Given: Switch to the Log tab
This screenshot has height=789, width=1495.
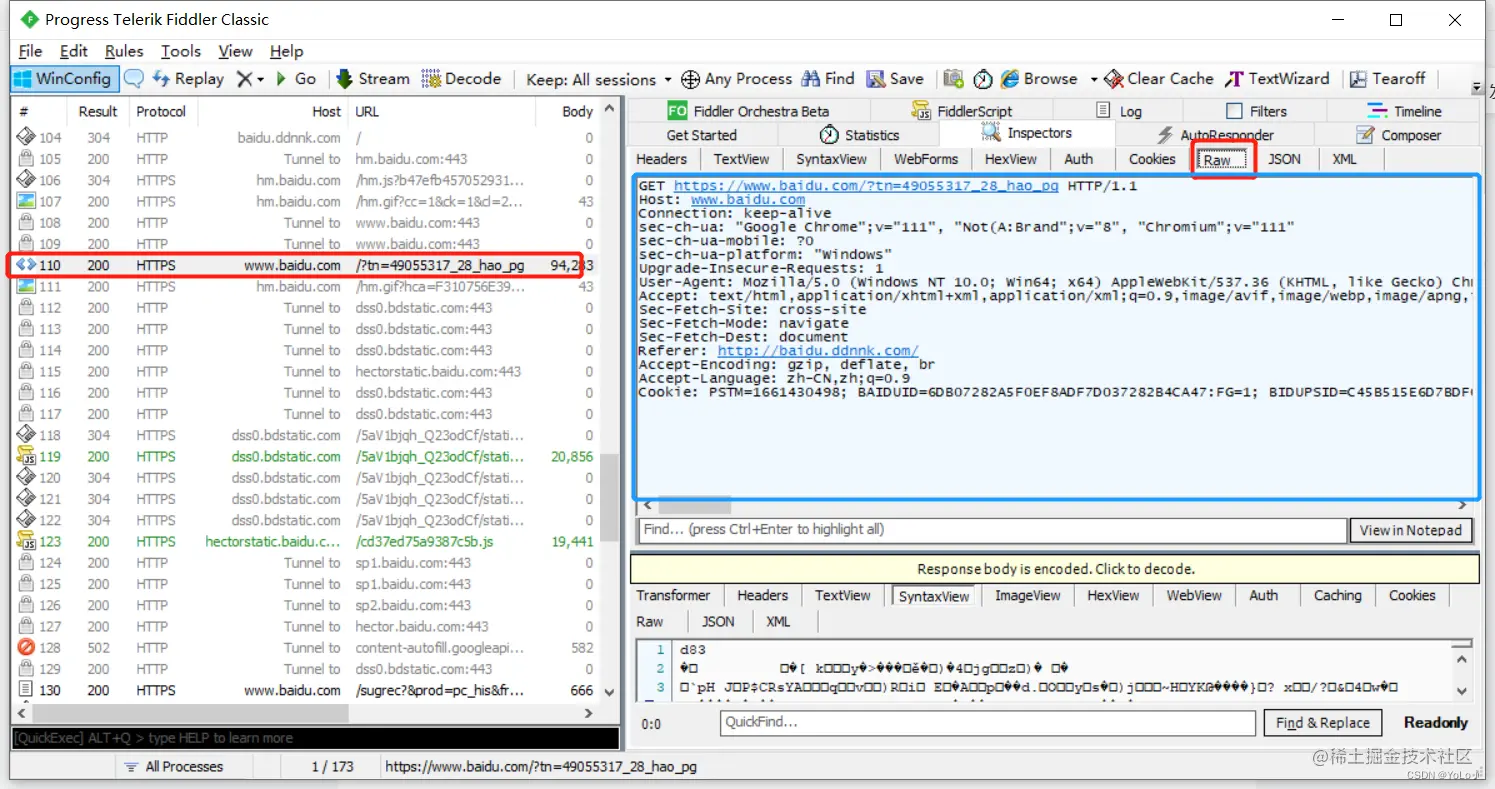Looking at the screenshot, I should (x=1119, y=111).
